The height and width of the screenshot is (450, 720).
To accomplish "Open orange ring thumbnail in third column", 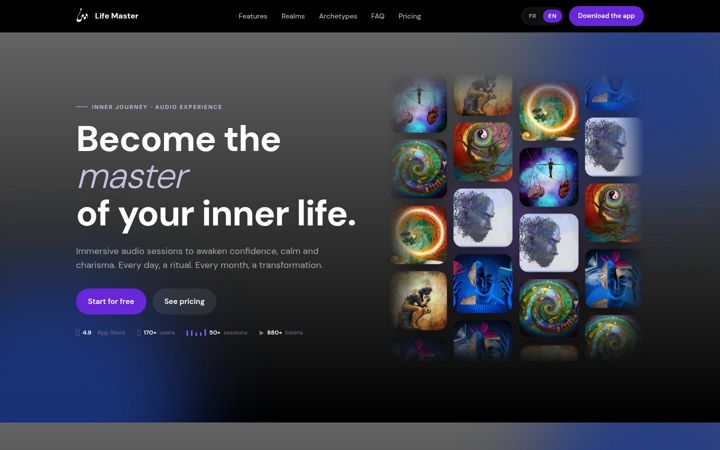I will (549, 112).
